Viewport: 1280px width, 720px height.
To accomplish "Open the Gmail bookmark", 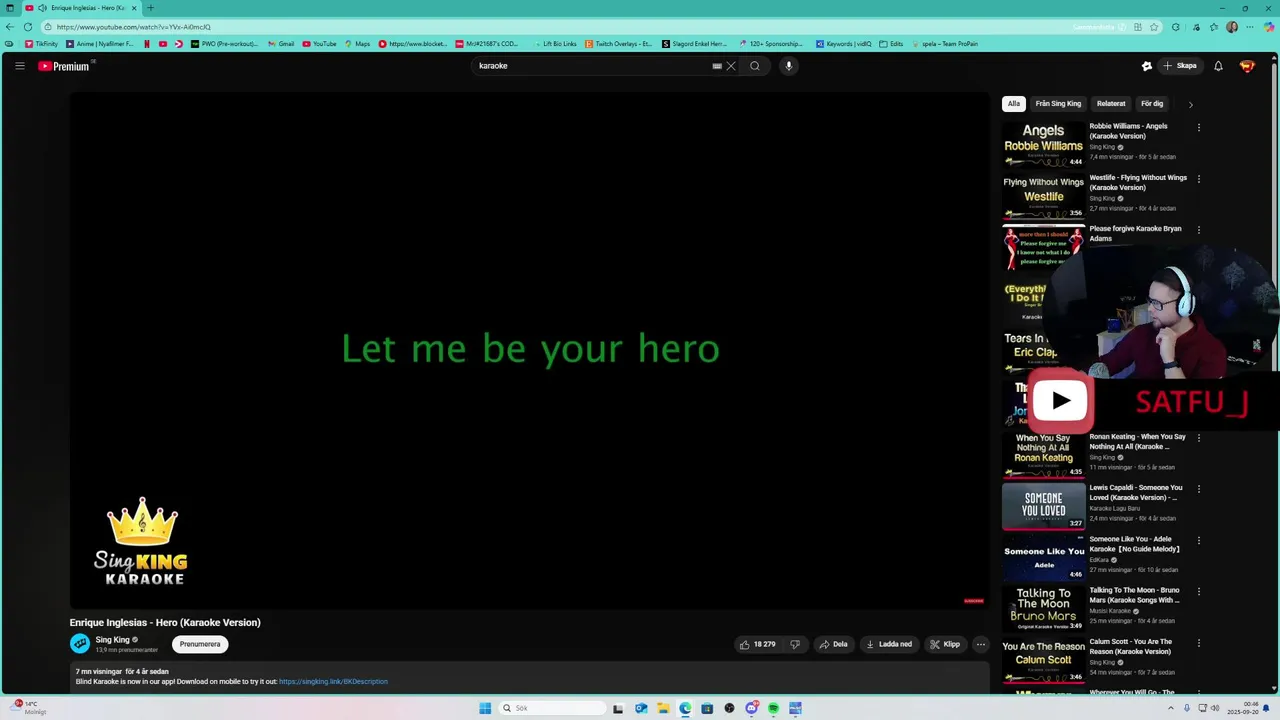I will [x=281, y=44].
